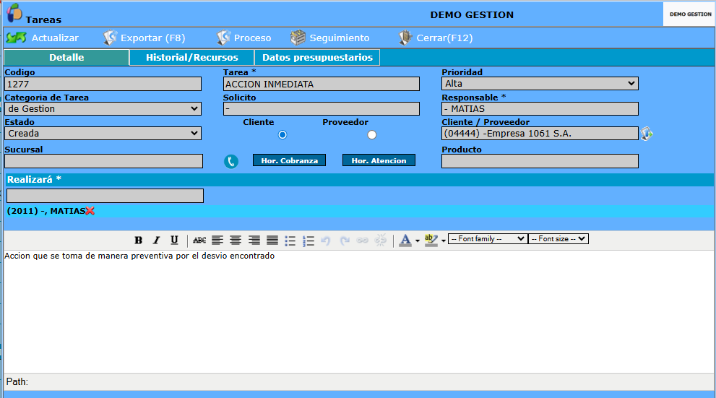The width and height of the screenshot is (716, 398).
Task: Click the Cliente / Proveedor Empresa field
Action: (x=540, y=133)
